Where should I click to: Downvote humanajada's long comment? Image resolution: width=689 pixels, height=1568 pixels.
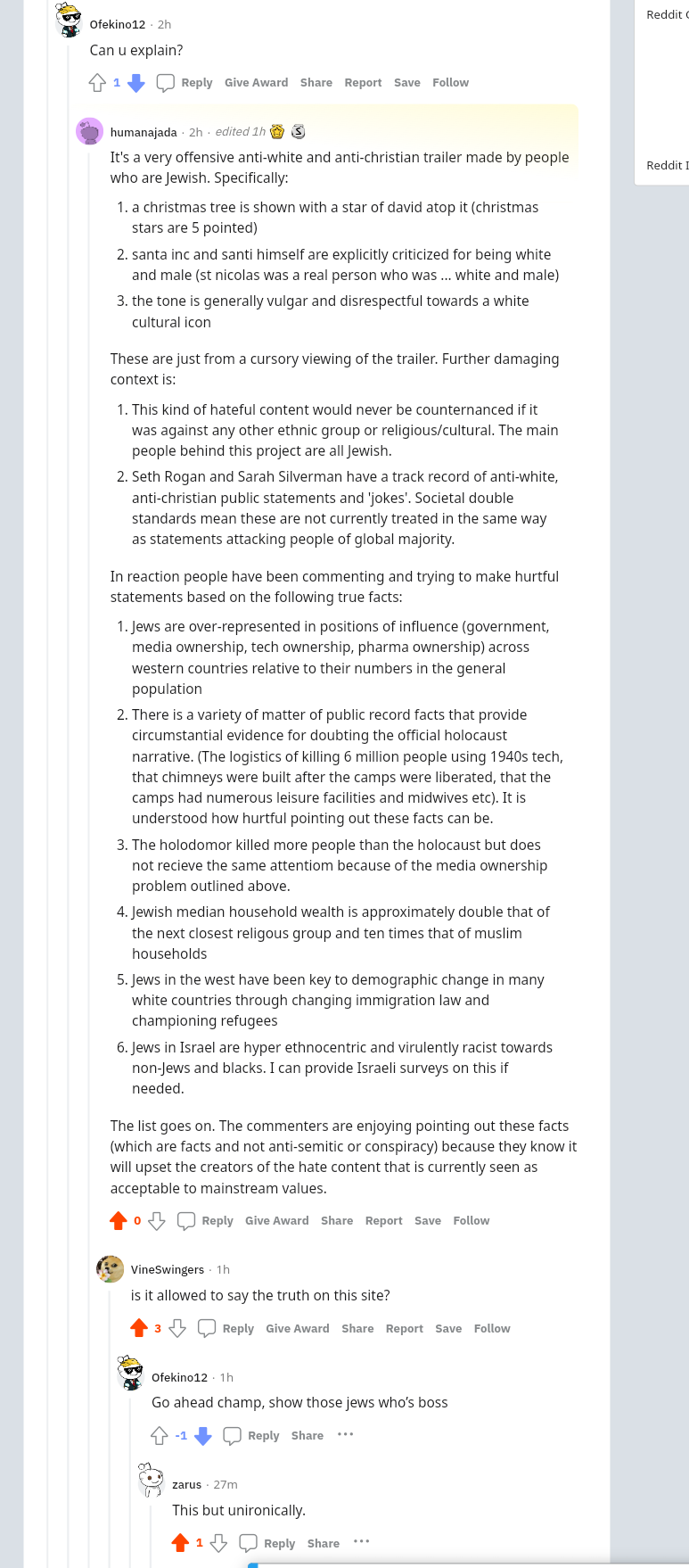click(157, 1221)
